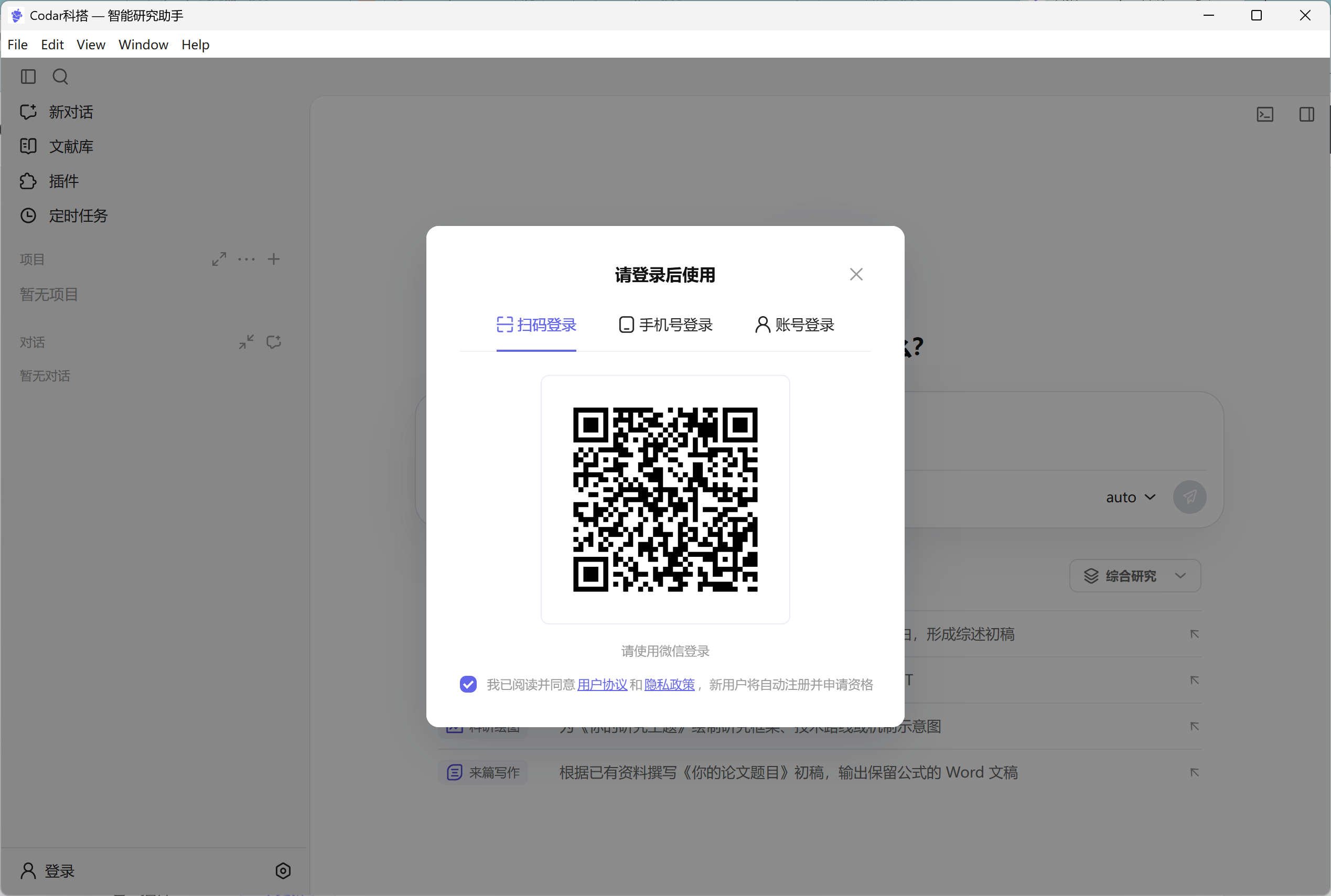Open the Edit menu
1331x896 pixels.
tap(52, 45)
